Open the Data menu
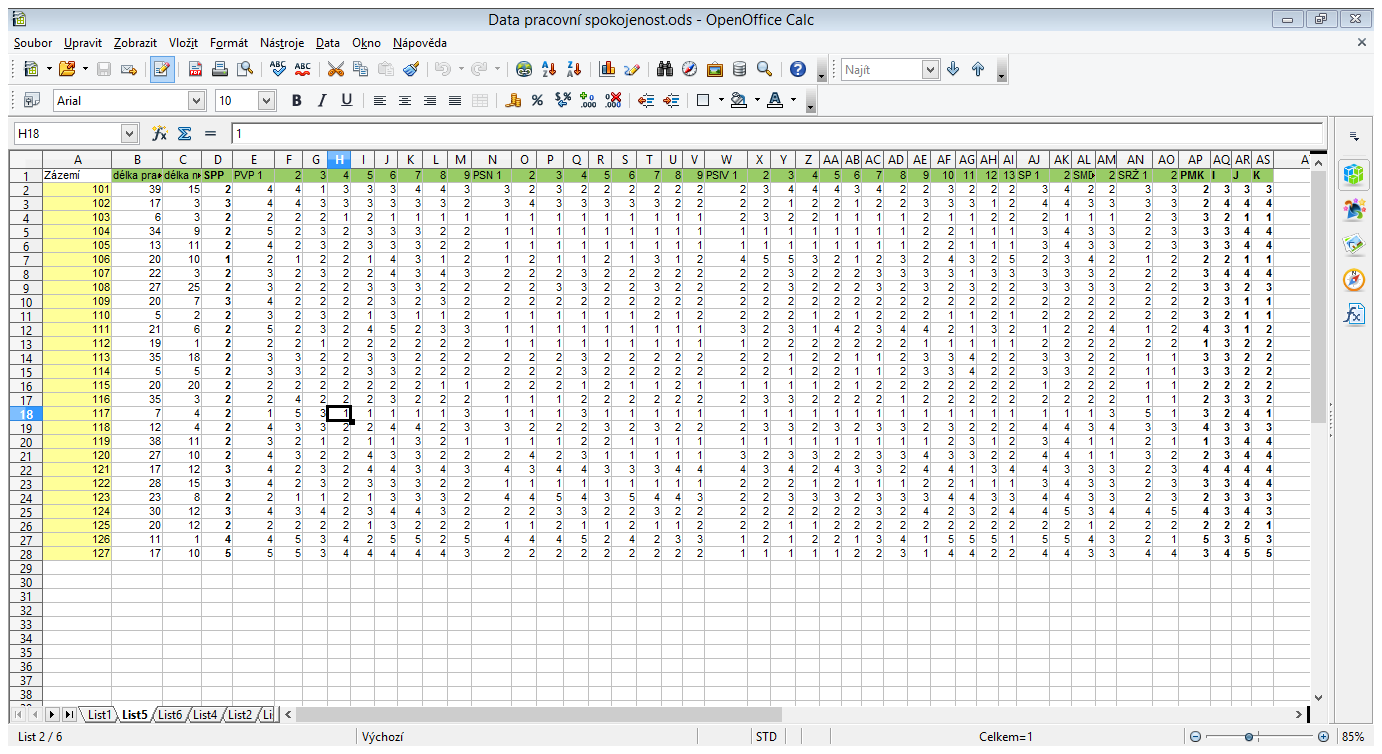The height and width of the screenshot is (754, 1382). click(328, 43)
